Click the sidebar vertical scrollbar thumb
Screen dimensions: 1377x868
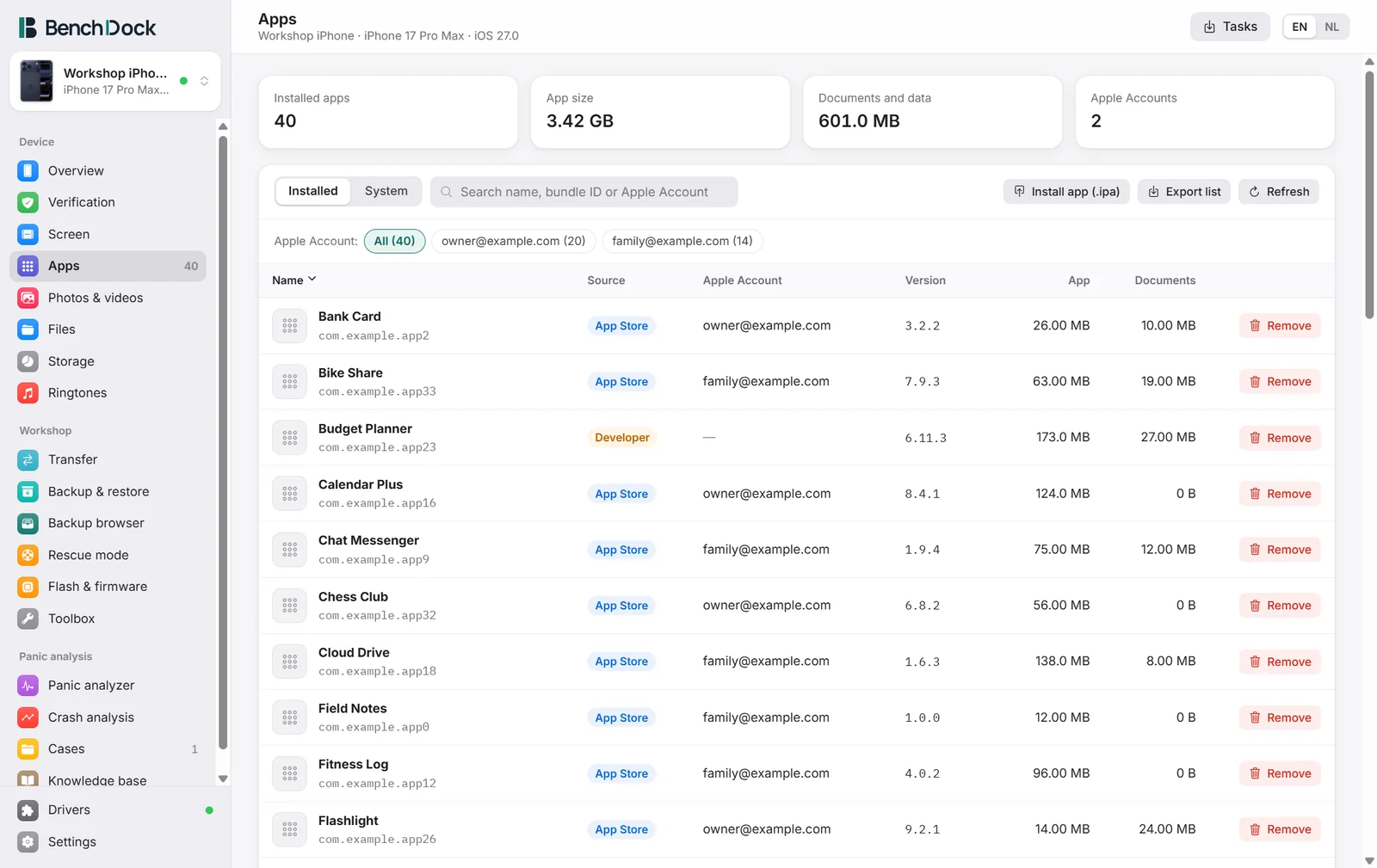223,442
